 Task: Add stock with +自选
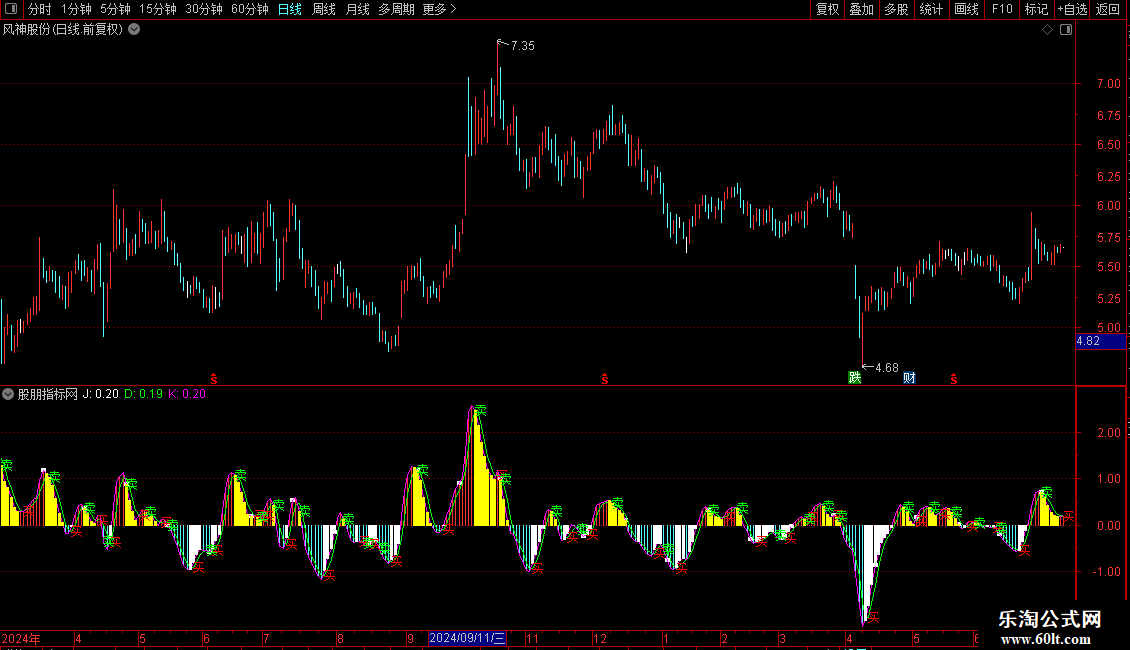pos(1072,9)
